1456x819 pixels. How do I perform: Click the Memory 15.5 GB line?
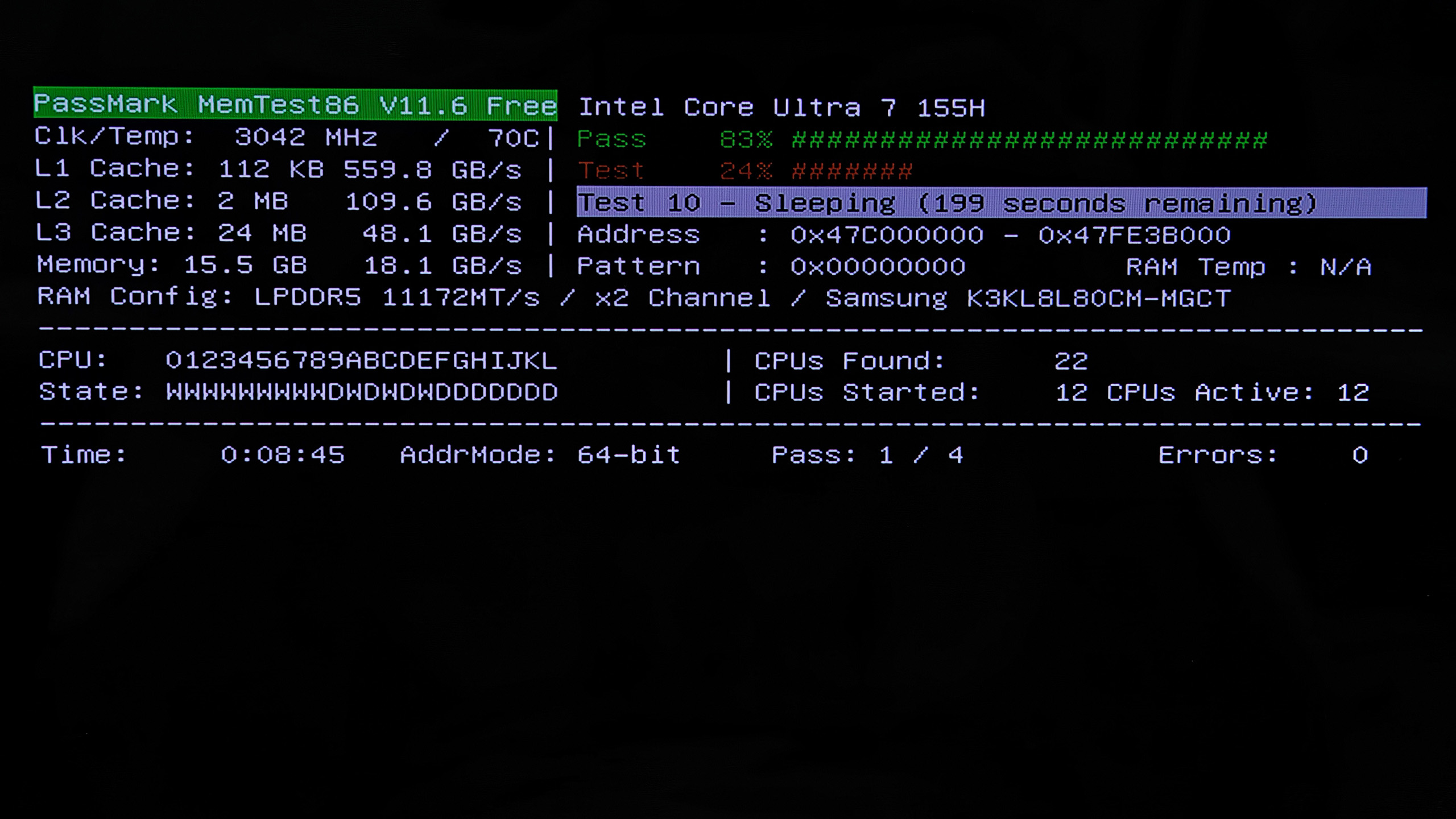pos(279,266)
